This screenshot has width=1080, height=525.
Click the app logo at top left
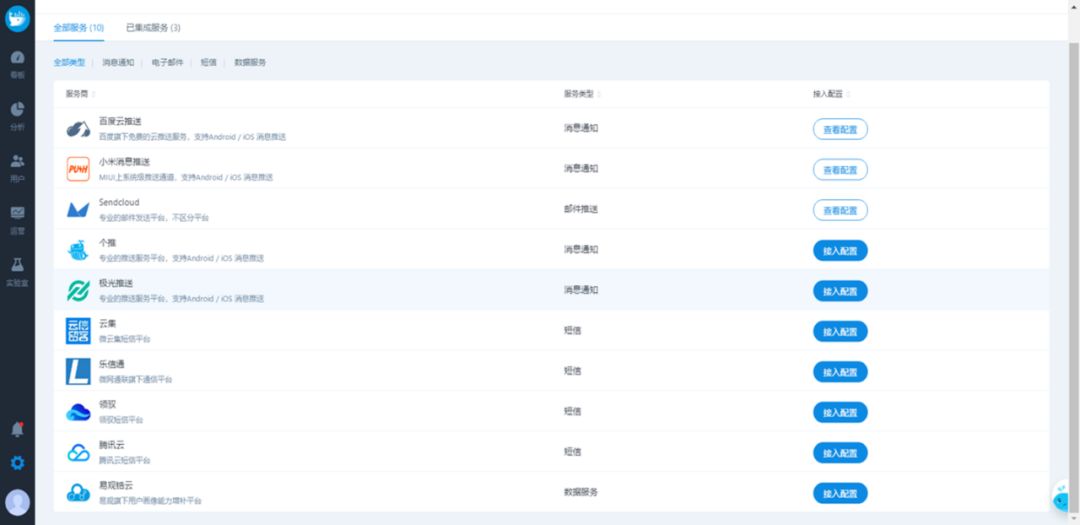point(17,18)
